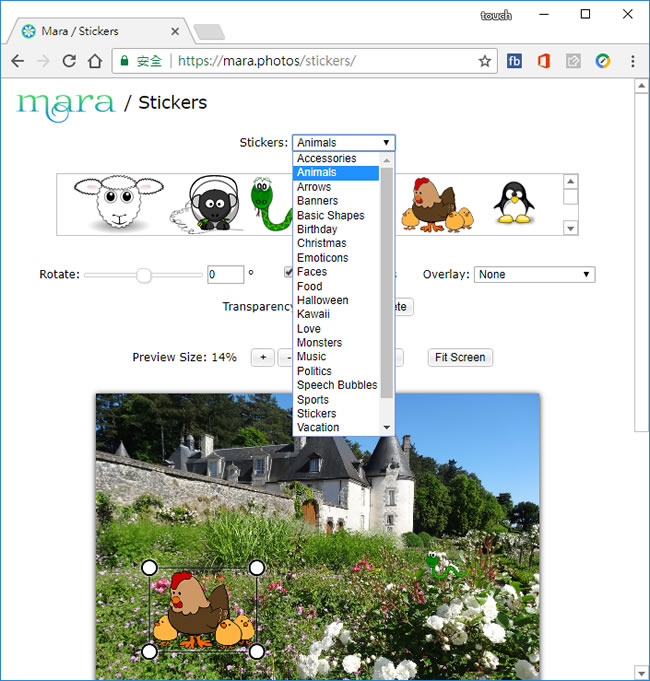650x681 pixels.
Task: Click bottom-right resize handle of hen sticker
Action: point(257,651)
